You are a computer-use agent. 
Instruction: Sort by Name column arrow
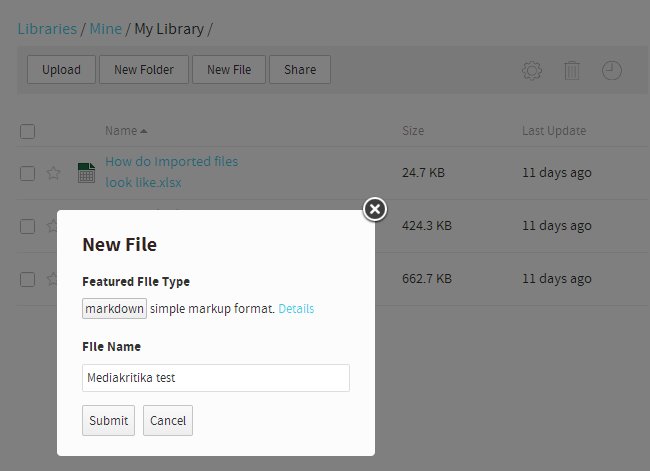coord(143,131)
